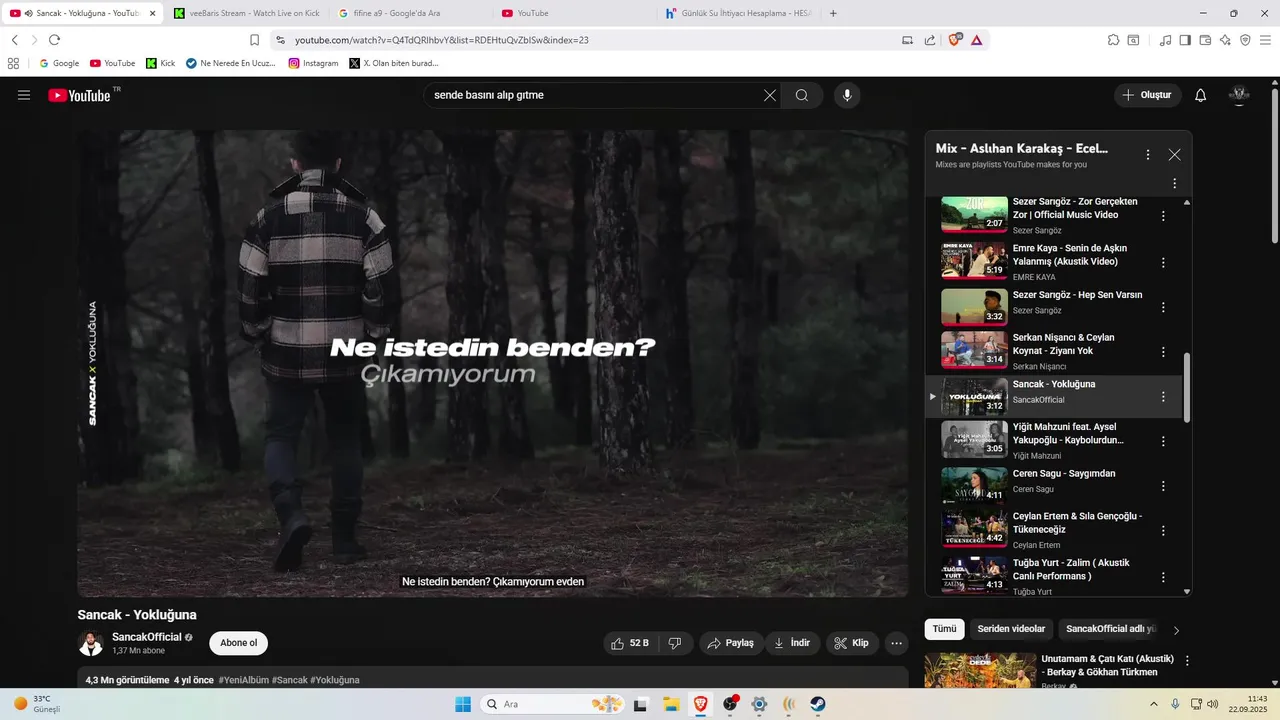Switch to fifine a9 Google tab
1280x720 pixels.
(x=410, y=13)
